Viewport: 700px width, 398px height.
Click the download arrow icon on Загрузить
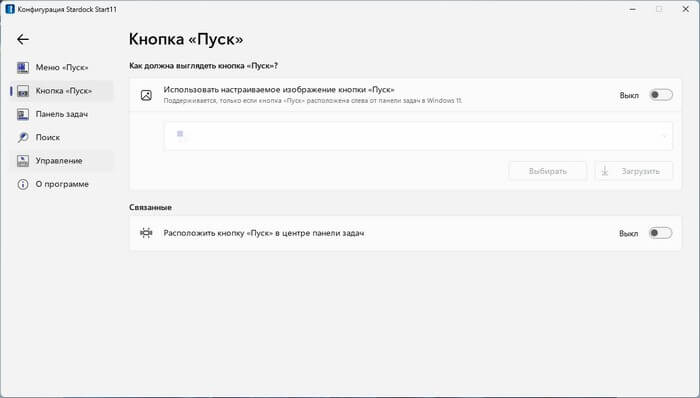[605, 171]
